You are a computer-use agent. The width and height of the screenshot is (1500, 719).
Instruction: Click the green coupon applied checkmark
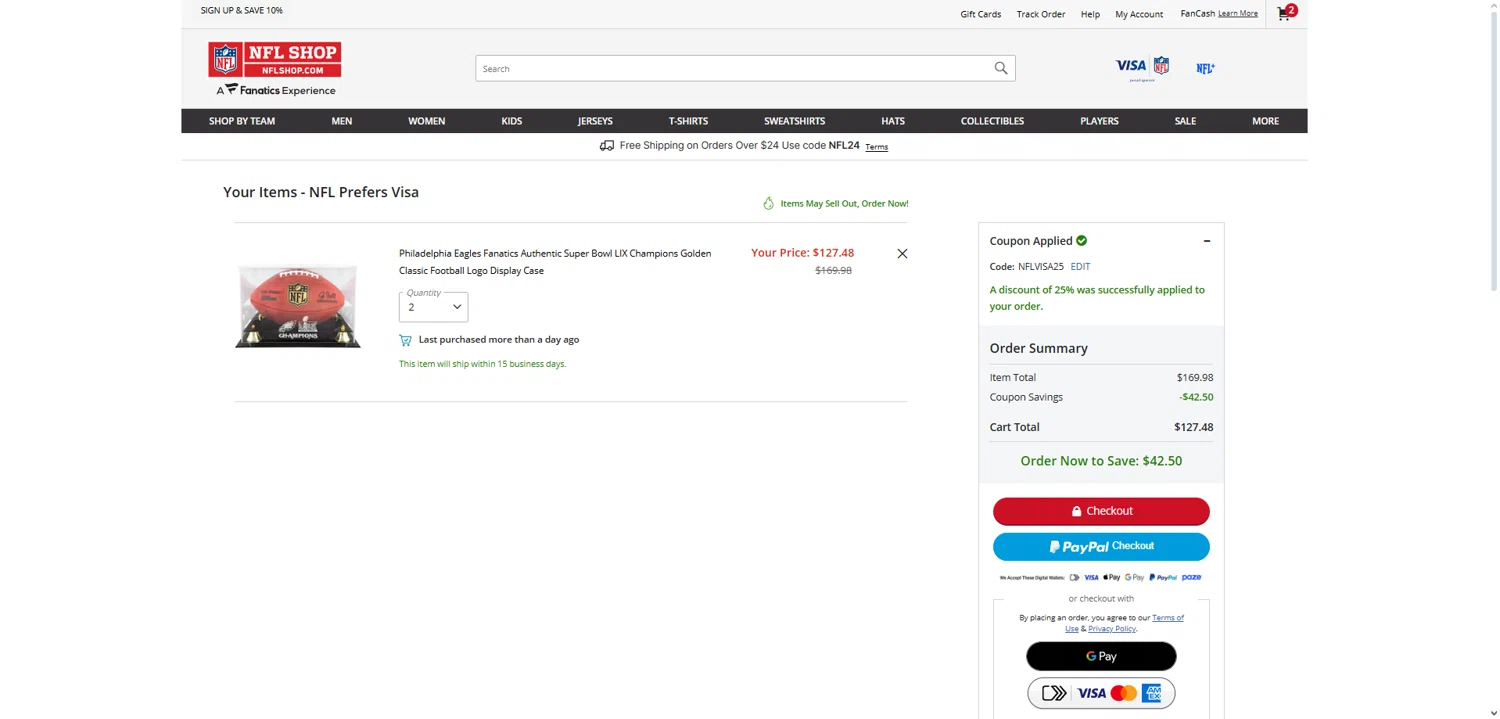coord(1081,241)
